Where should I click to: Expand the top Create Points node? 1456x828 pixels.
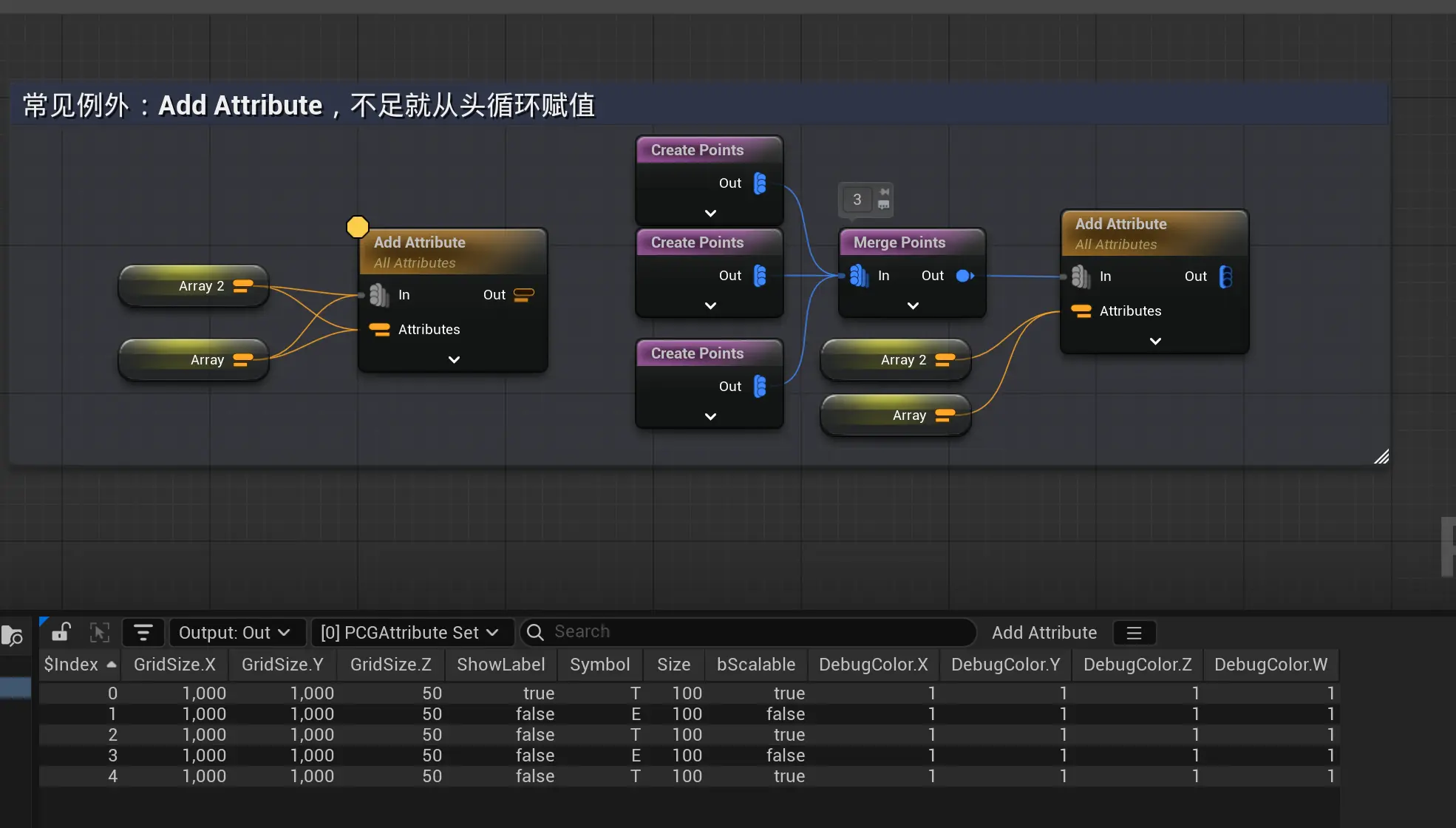click(x=710, y=213)
